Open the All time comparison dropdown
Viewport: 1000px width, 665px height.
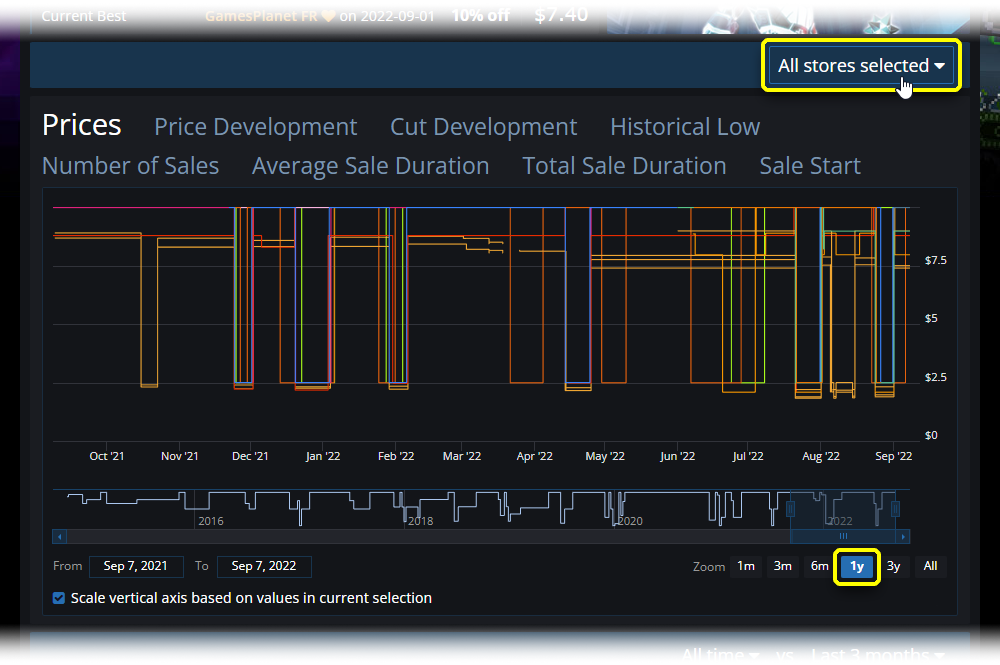(720, 654)
